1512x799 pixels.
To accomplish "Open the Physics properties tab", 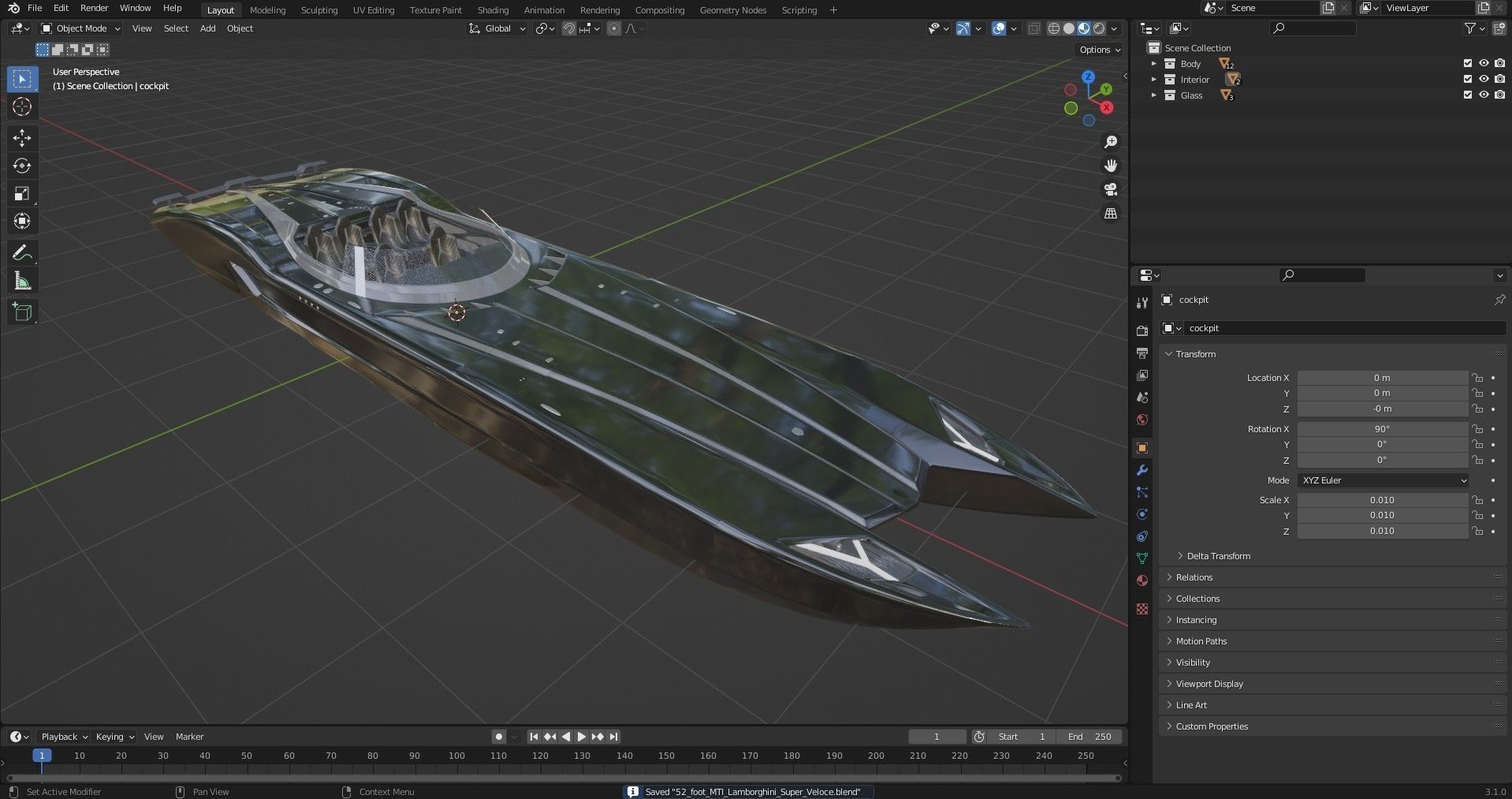I will coord(1142,514).
